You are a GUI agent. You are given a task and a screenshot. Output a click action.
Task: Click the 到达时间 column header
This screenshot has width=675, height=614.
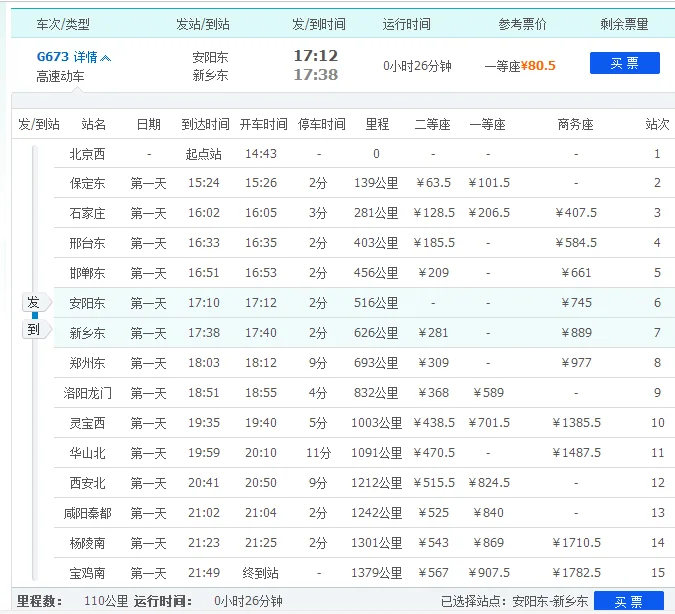click(205, 124)
